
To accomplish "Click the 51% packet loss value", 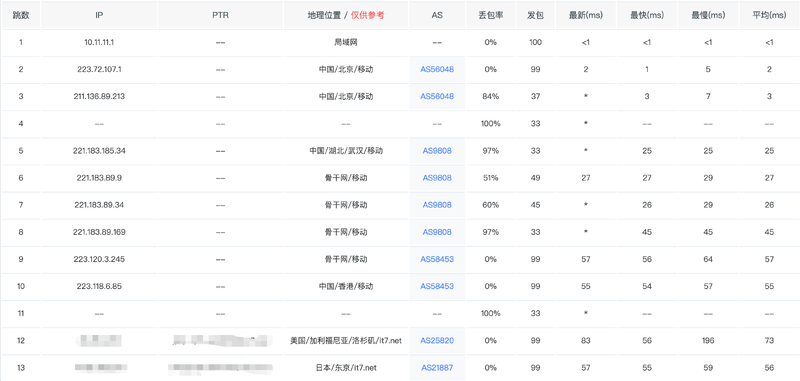I will tap(490, 177).
